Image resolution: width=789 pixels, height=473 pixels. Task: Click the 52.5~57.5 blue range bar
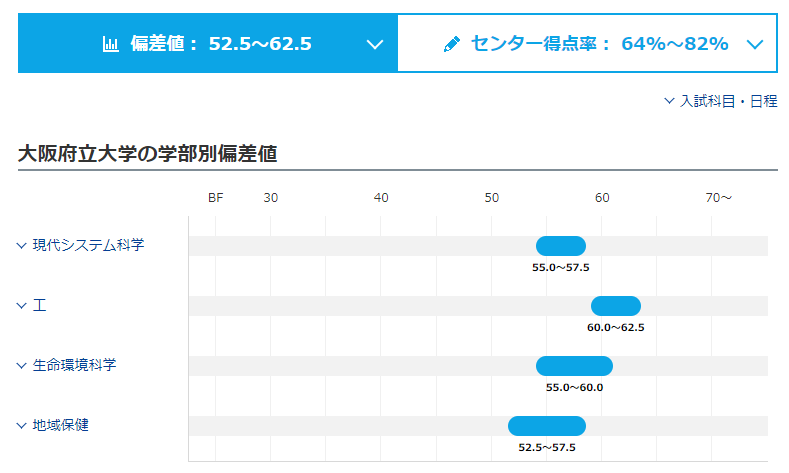[547, 426]
